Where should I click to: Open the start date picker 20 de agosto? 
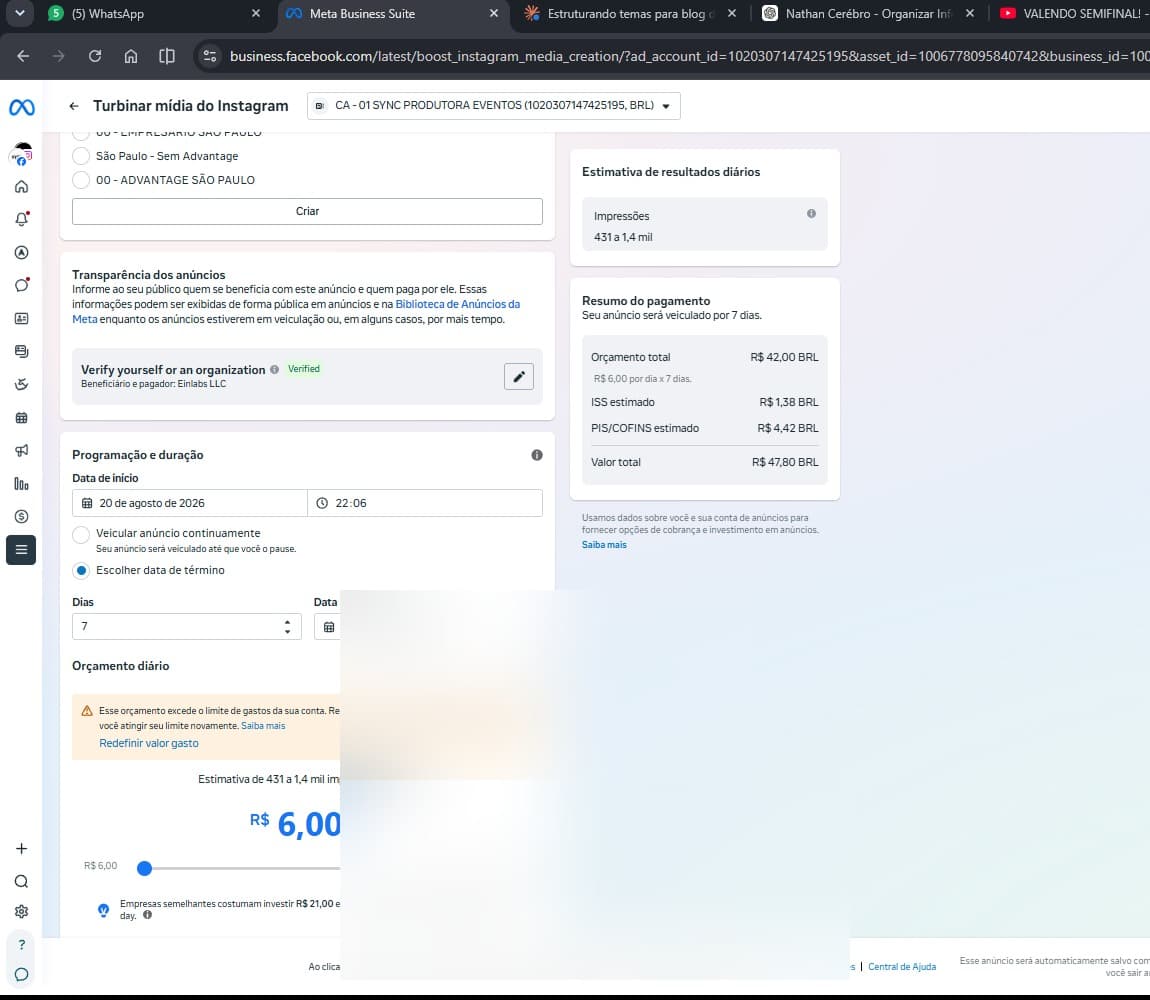pos(189,503)
